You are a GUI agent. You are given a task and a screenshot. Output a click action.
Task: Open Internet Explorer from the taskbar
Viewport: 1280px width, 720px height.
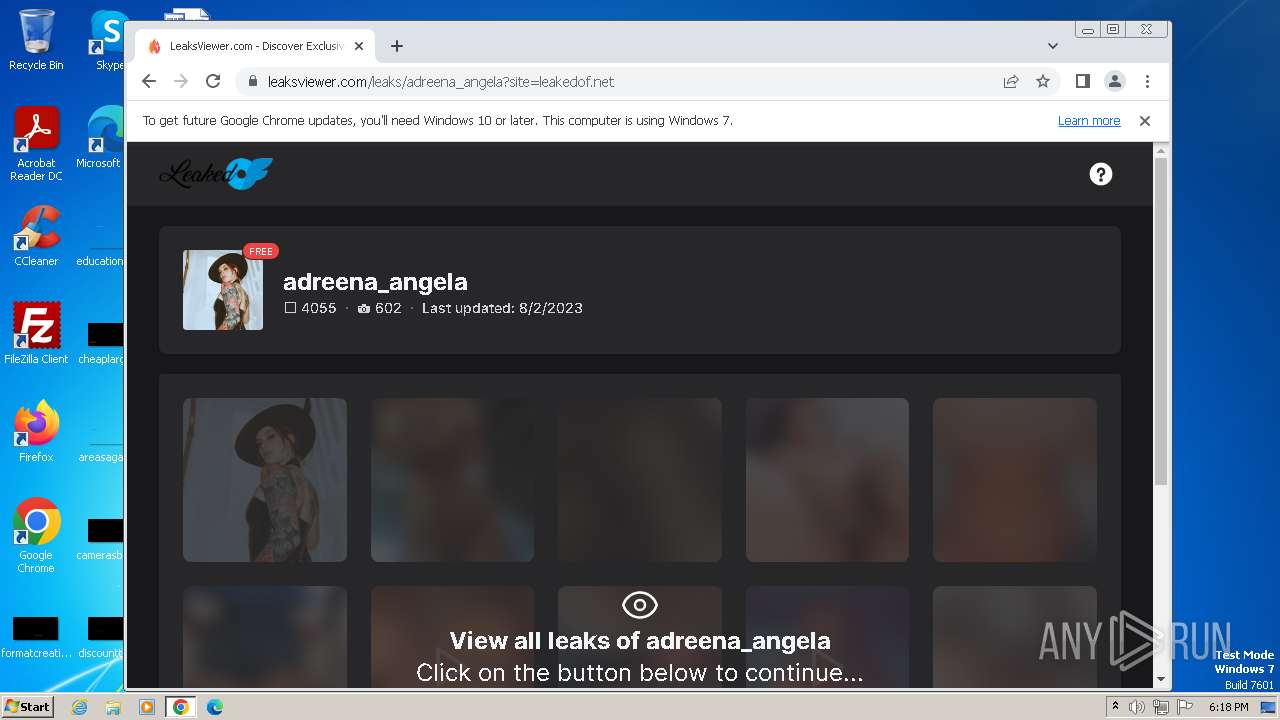point(80,707)
